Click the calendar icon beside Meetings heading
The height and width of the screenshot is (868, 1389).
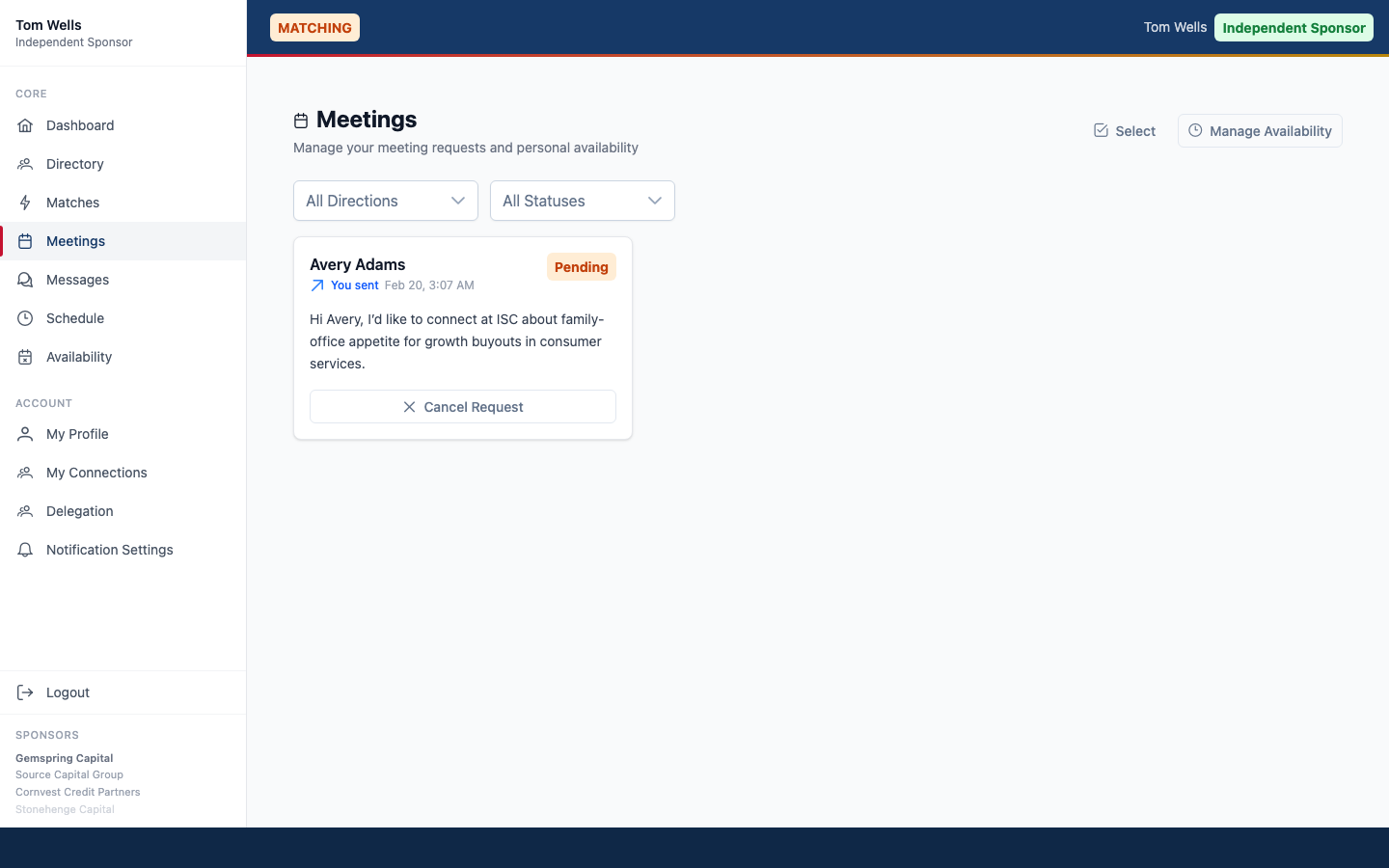click(x=301, y=120)
